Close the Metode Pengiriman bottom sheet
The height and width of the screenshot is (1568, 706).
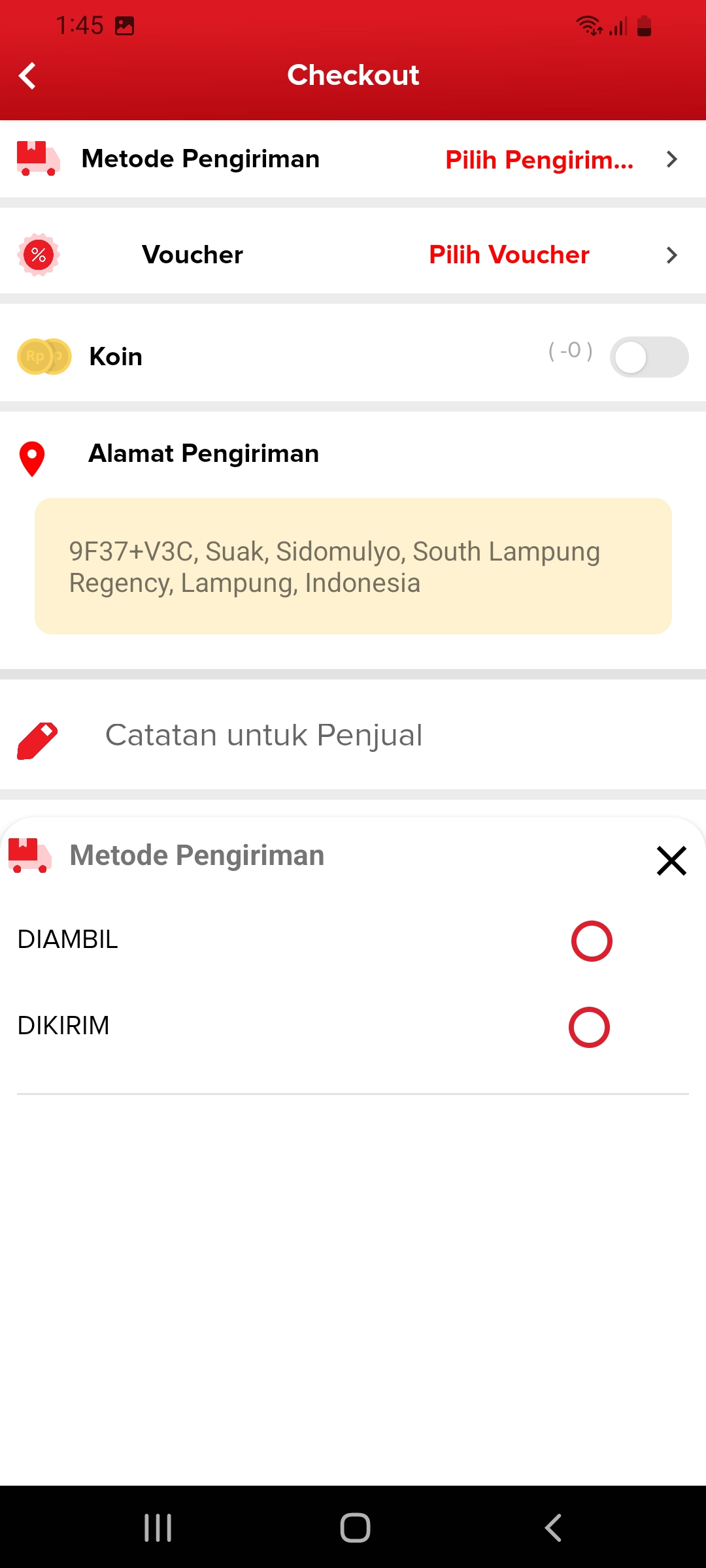click(671, 860)
